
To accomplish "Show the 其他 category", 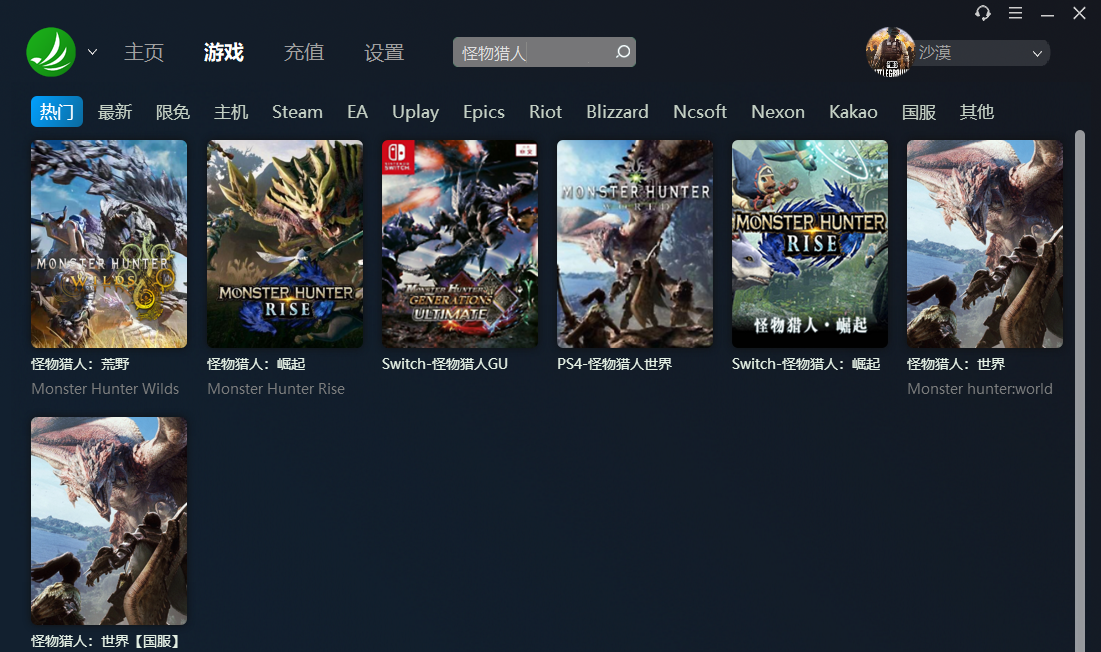I will (x=977, y=112).
